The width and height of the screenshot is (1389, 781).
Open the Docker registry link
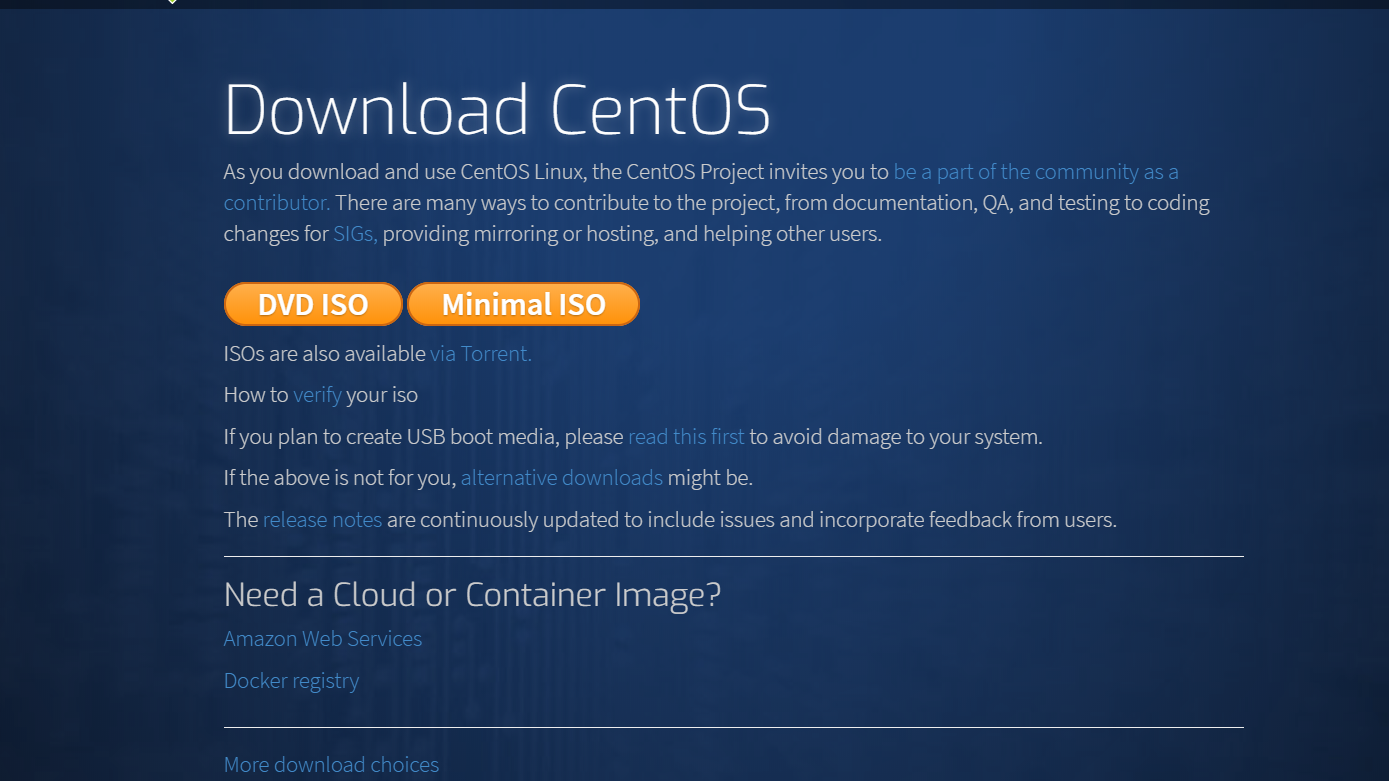point(291,680)
